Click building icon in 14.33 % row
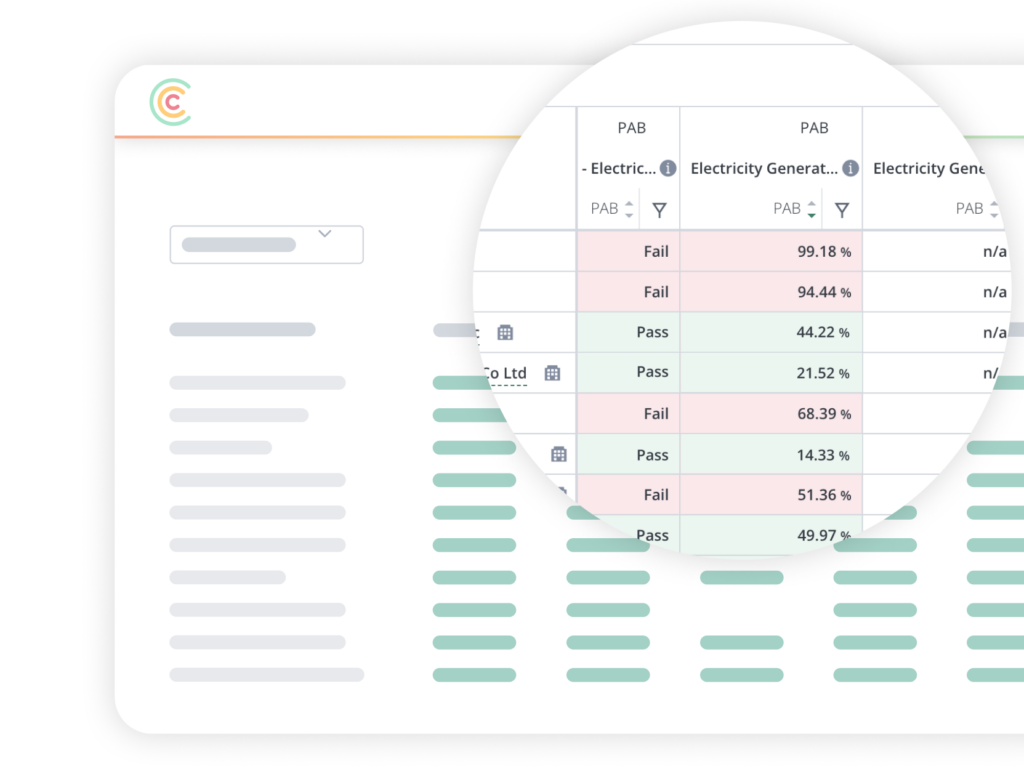1024x774 pixels. tap(559, 455)
